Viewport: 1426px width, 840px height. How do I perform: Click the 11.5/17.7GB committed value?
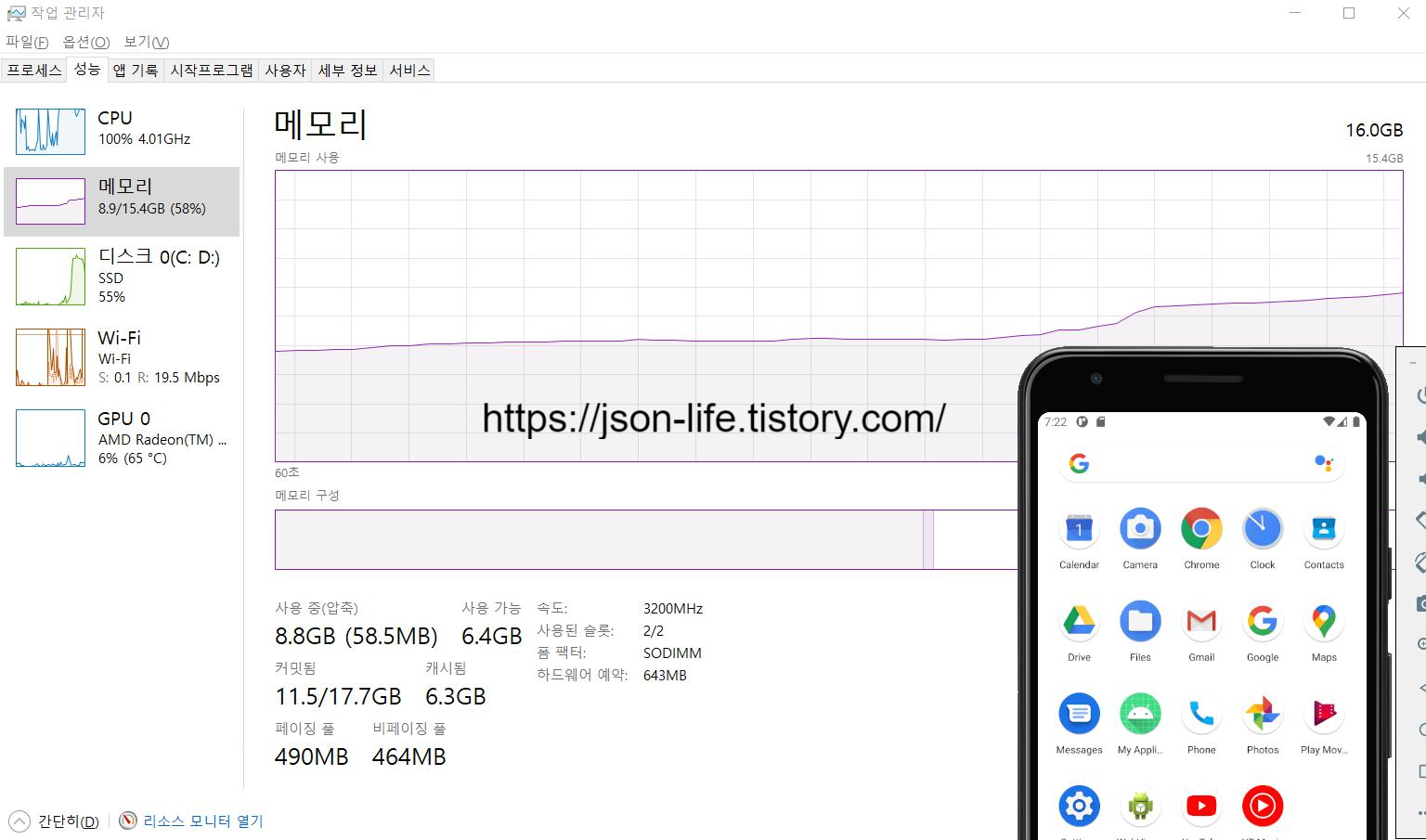tap(338, 696)
